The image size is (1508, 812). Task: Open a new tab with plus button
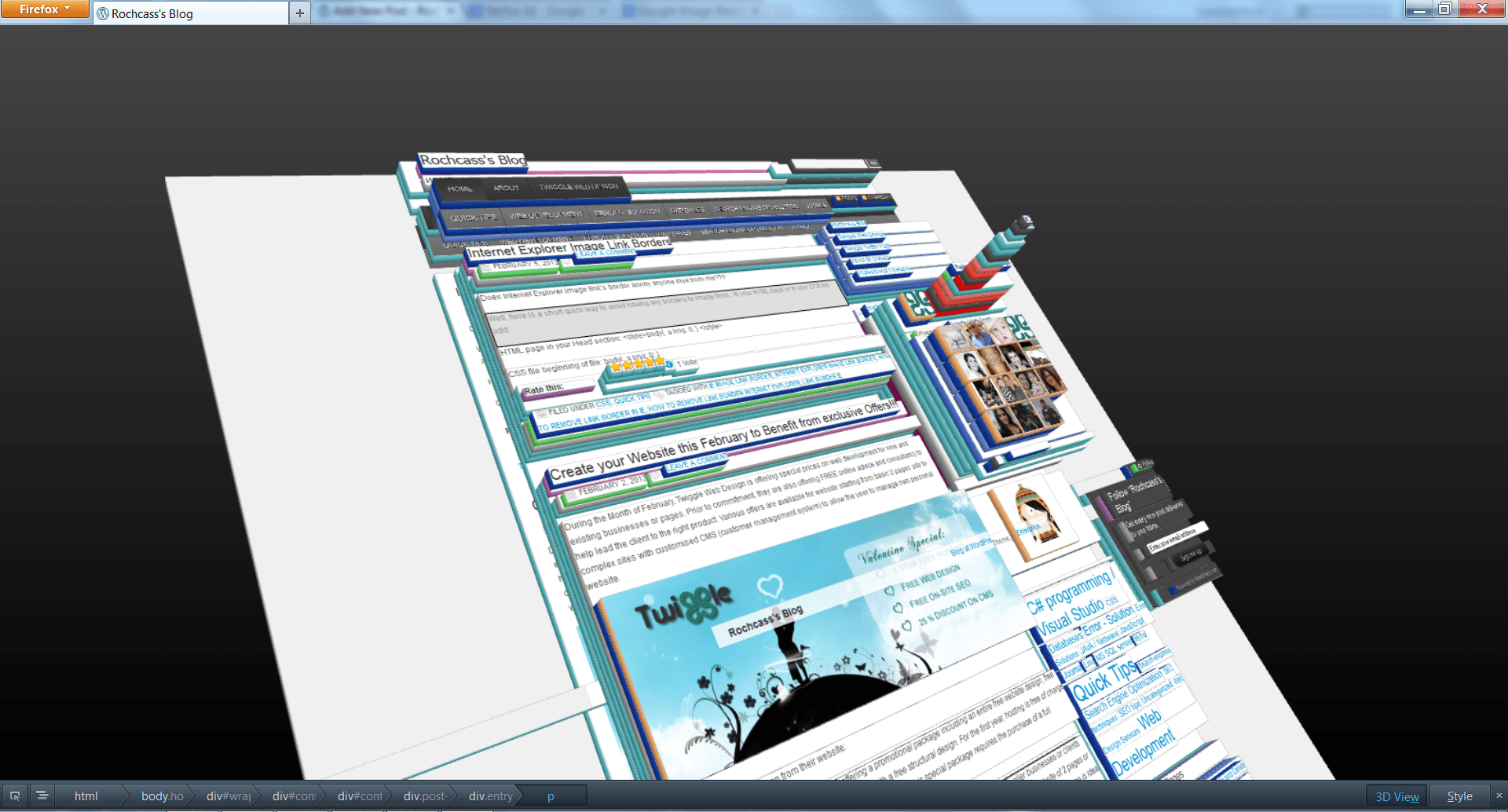[x=299, y=13]
